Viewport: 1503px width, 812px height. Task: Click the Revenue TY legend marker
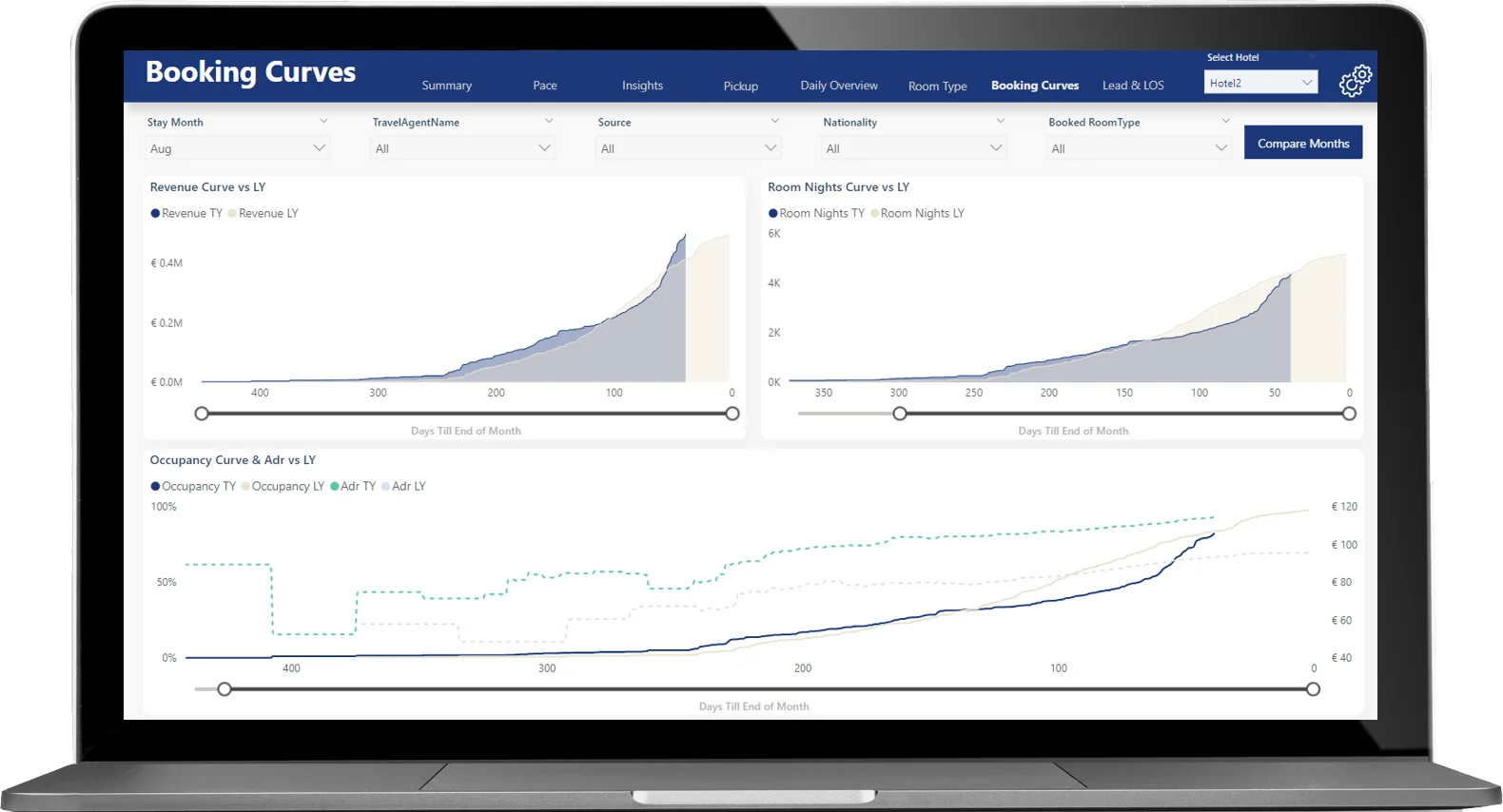155,213
